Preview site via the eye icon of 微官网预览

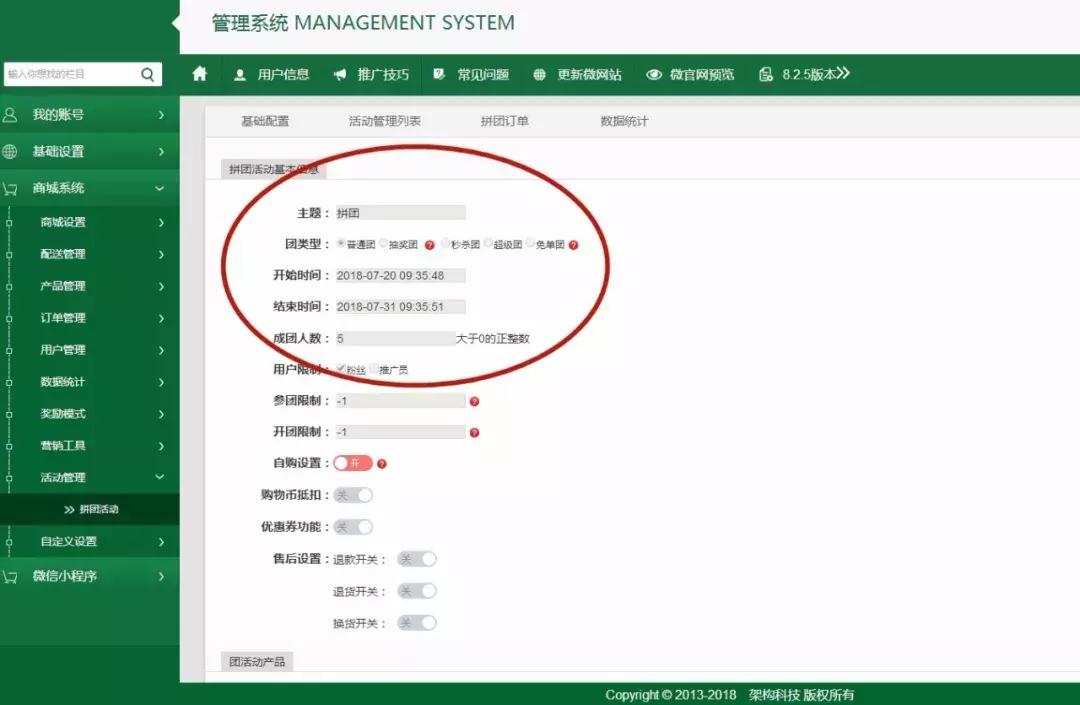coord(654,73)
